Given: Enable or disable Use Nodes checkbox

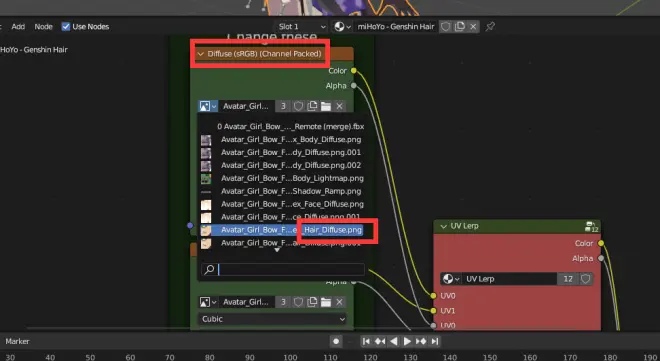Looking at the screenshot, I should point(66,27).
